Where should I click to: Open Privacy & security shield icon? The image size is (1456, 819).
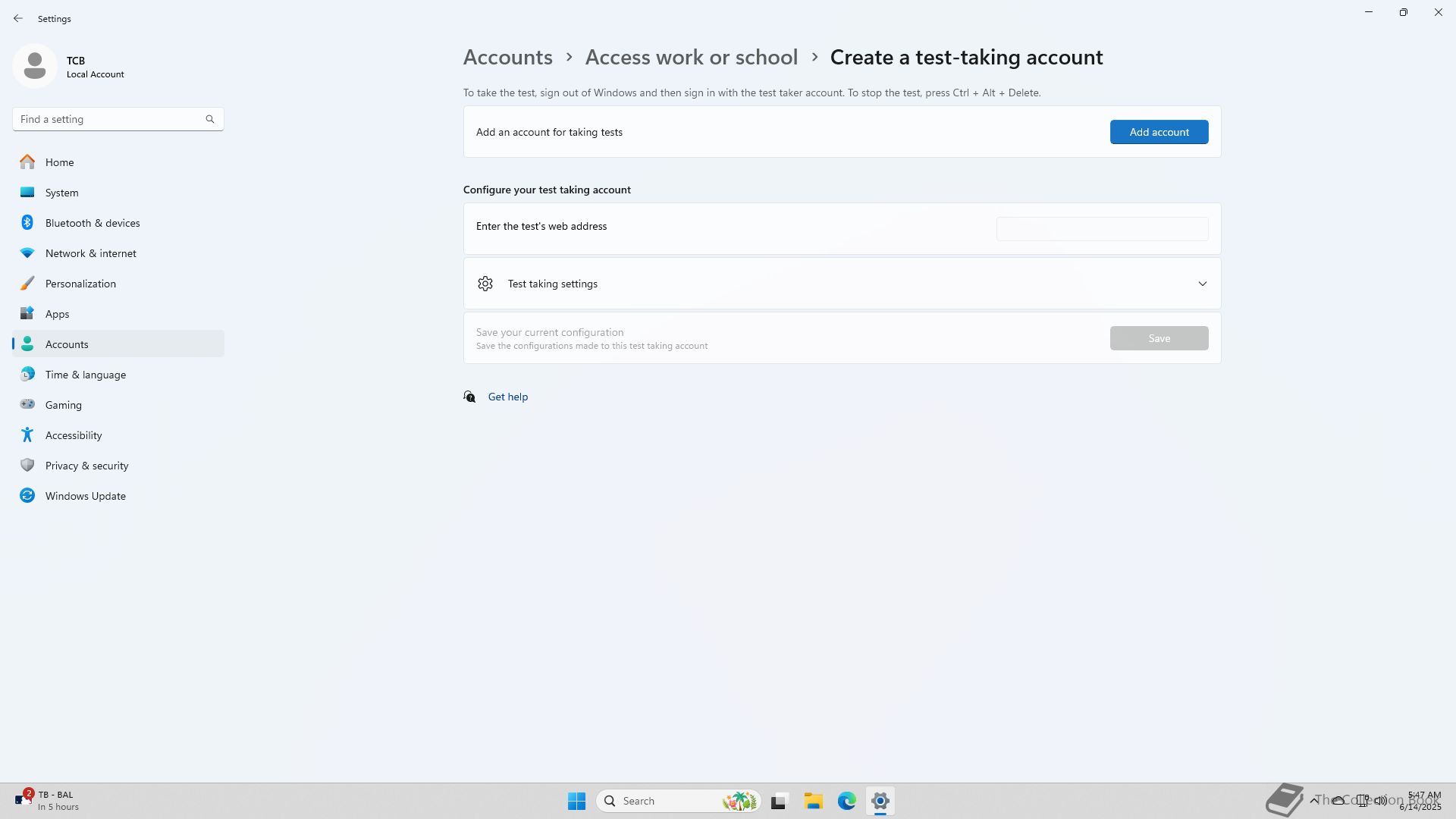(27, 466)
